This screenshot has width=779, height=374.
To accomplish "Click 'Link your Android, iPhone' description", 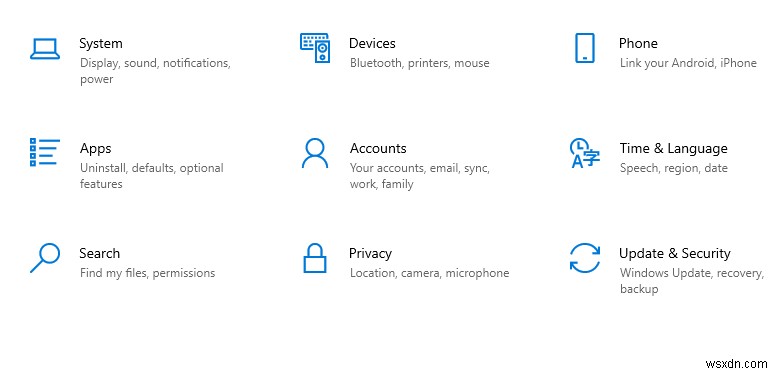I will coord(688,63).
